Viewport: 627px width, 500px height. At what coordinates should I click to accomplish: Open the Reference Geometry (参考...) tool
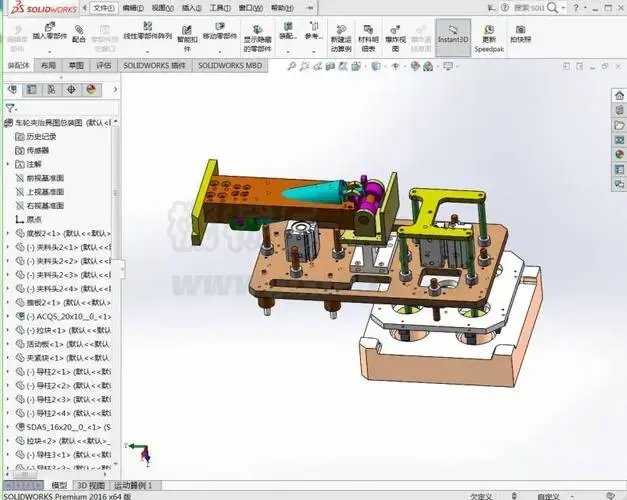[314, 32]
